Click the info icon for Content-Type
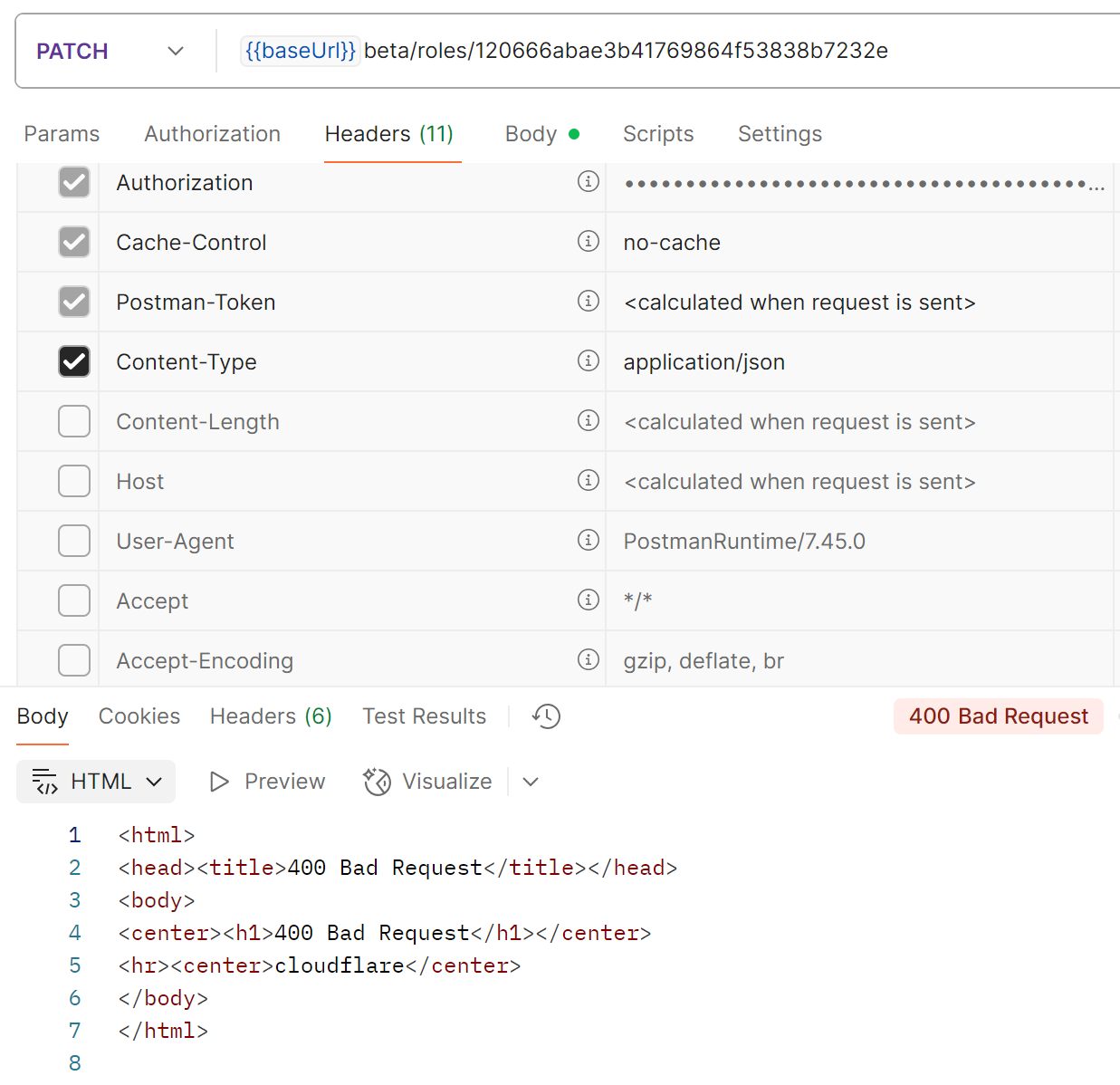Screen dimensions: 1120x1085 (x=589, y=361)
